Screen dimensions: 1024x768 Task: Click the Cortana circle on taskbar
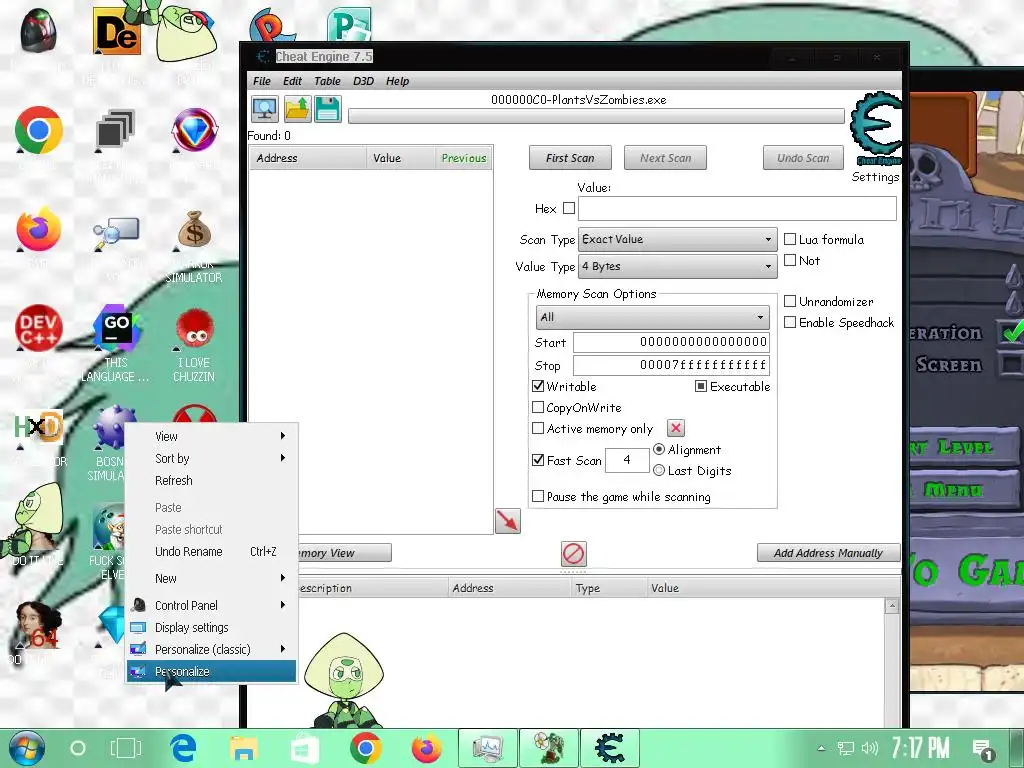(x=78, y=748)
